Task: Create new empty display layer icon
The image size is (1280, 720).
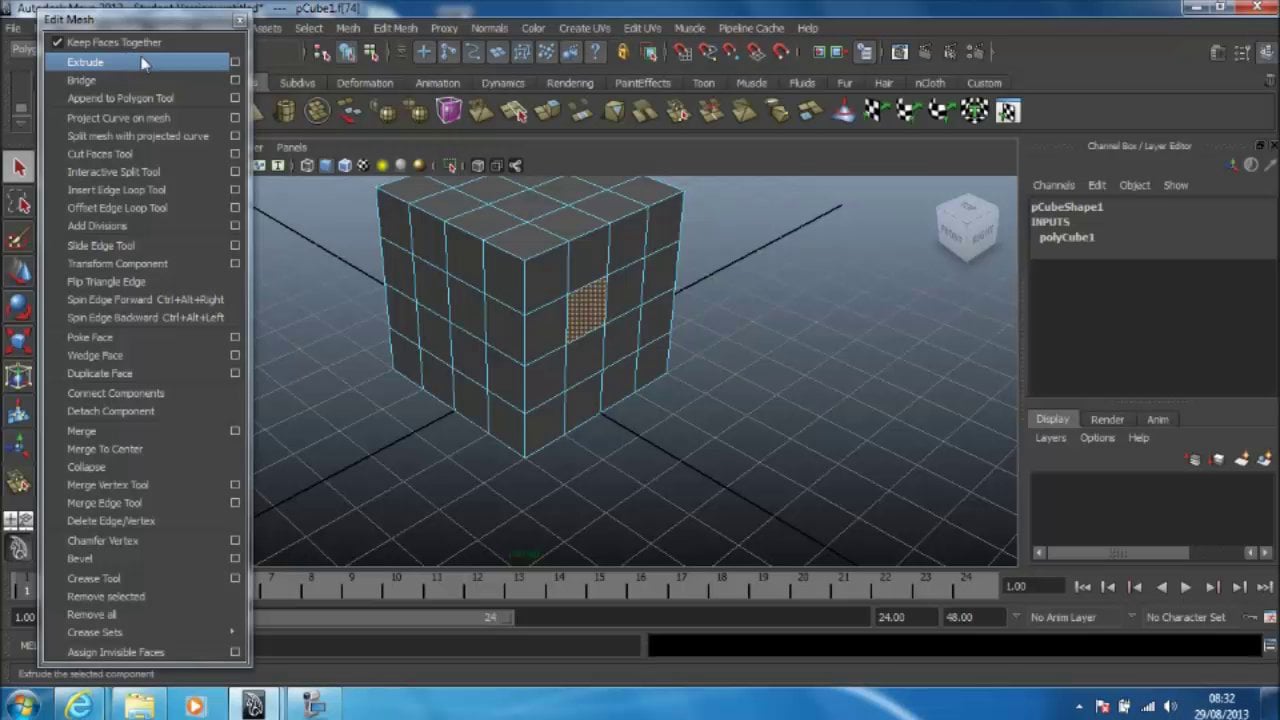Action: coord(1241,460)
